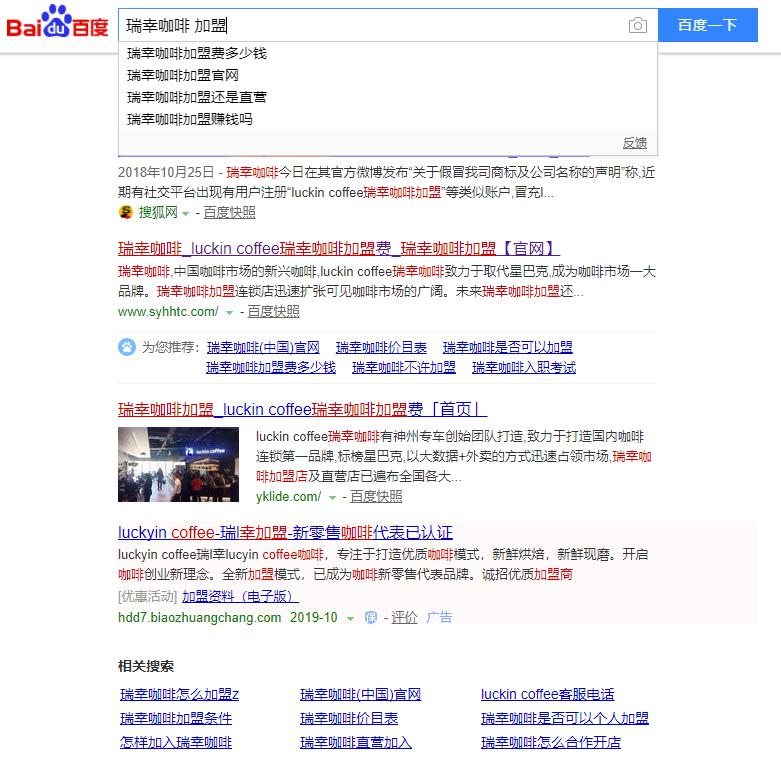Select suggestion 瑞幸咖啡加盟费多少钱

coord(388,53)
